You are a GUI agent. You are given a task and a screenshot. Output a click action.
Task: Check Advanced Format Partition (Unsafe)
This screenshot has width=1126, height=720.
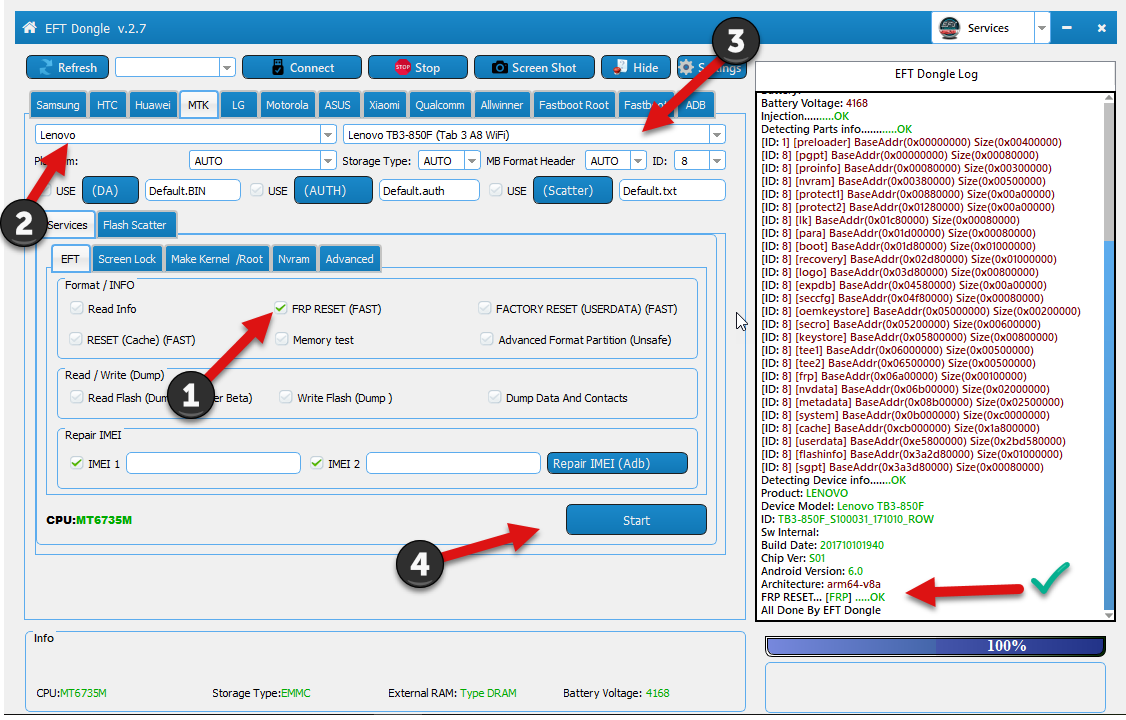tap(487, 339)
